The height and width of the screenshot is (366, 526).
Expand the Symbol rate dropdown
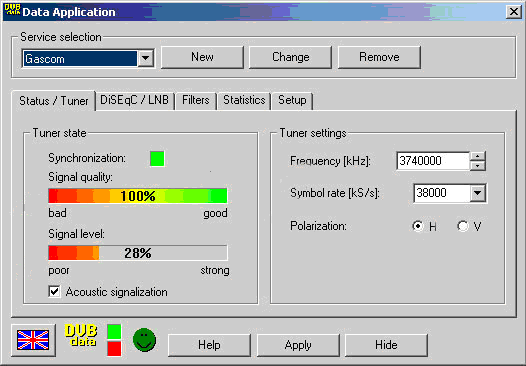coord(478,193)
